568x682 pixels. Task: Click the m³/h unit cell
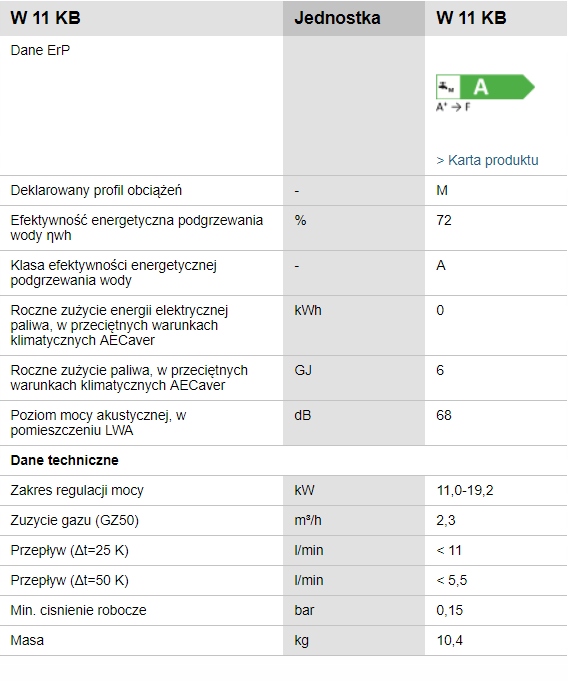pyautogui.click(x=307, y=520)
